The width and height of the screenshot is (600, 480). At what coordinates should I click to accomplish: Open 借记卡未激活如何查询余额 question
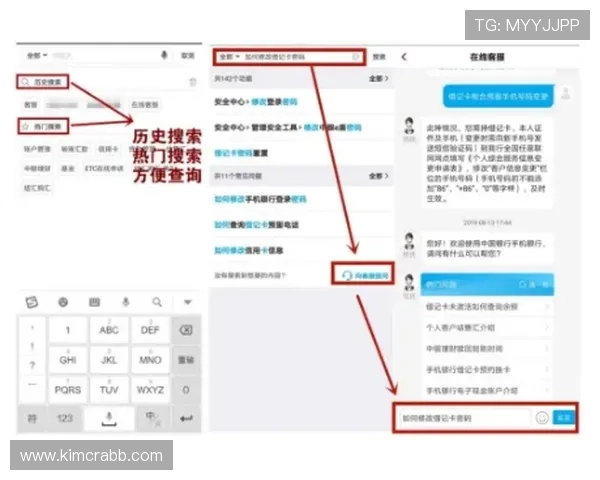(x=488, y=307)
